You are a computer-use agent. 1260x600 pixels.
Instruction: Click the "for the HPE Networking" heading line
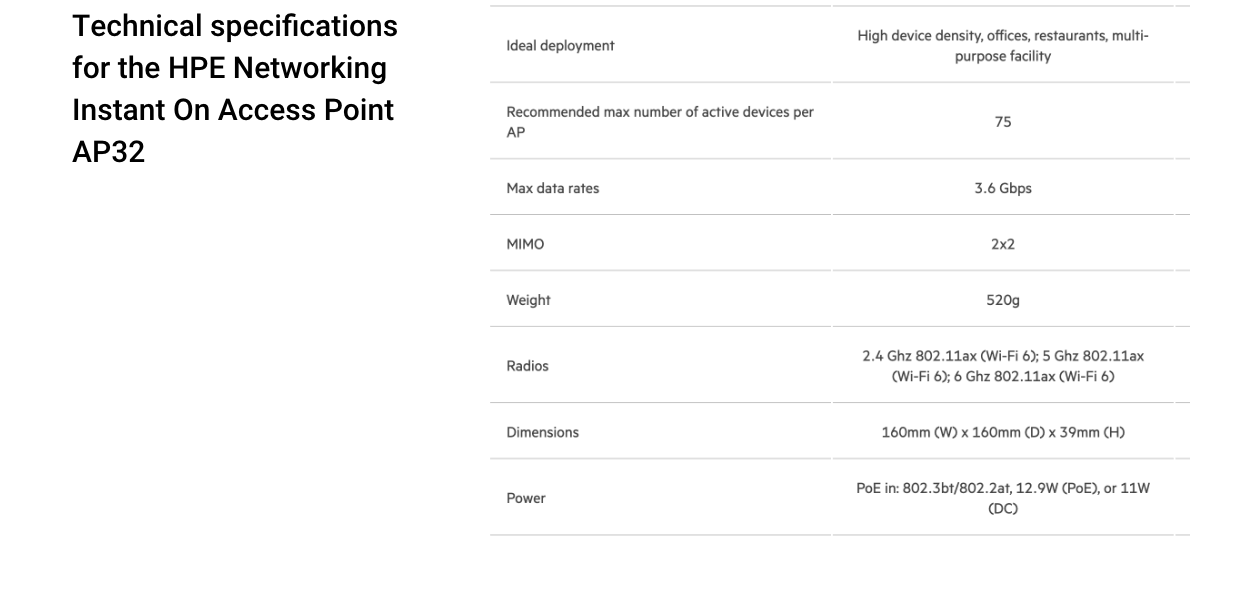coord(229,68)
